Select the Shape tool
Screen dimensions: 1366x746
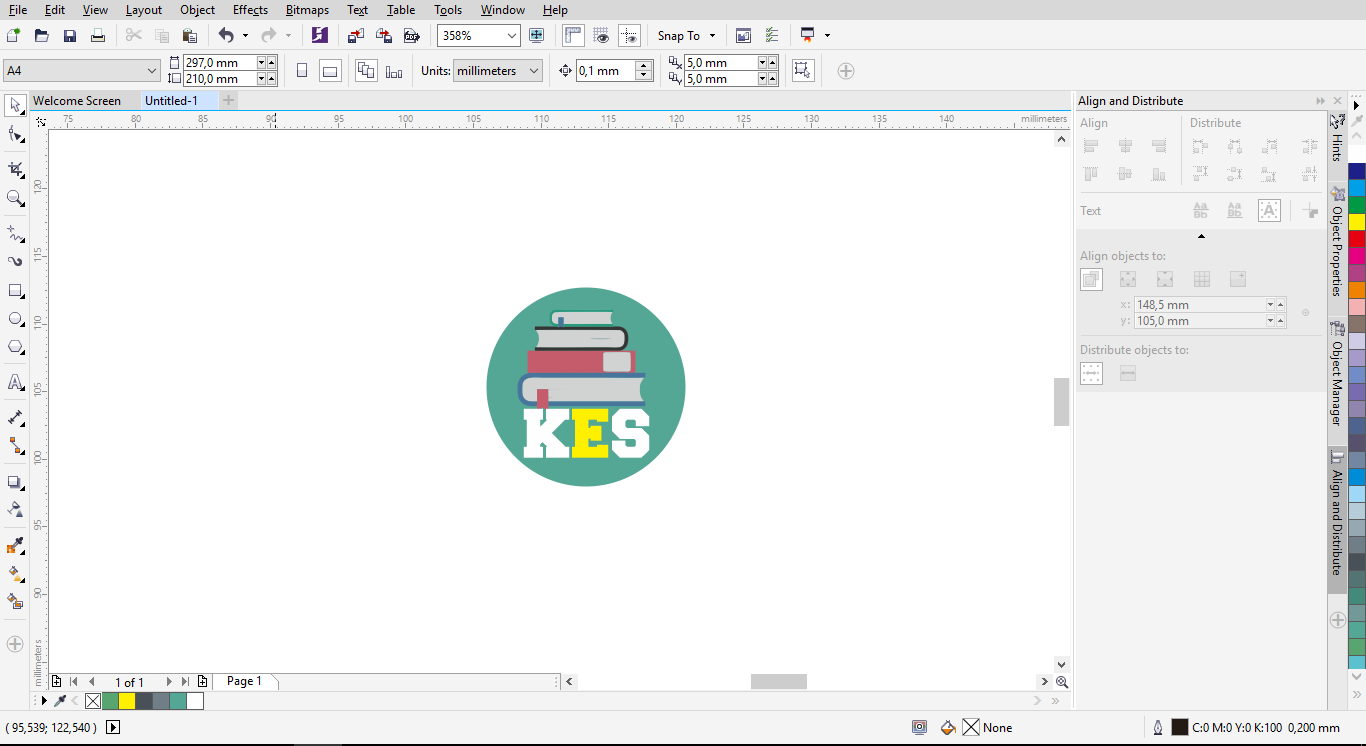point(15,135)
